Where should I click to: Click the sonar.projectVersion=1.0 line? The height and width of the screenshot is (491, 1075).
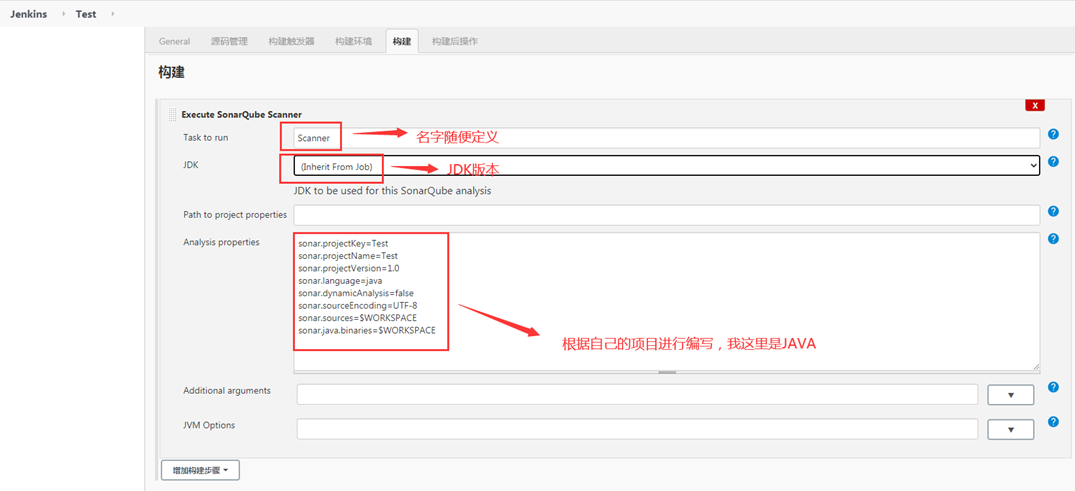[x=349, y=268]
